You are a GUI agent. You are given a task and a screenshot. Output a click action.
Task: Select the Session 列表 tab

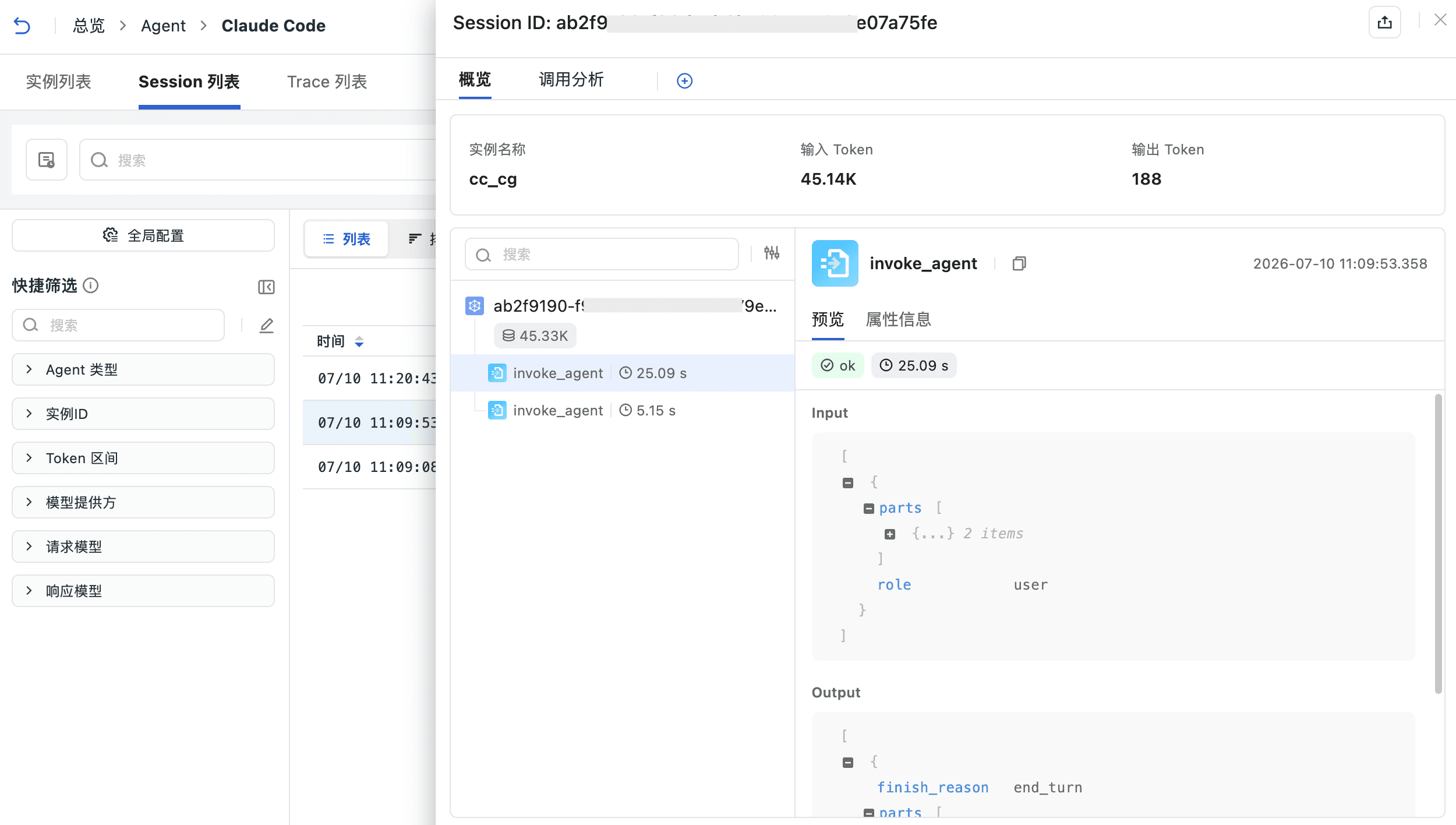pyautogui.click(x=189, y=82)
